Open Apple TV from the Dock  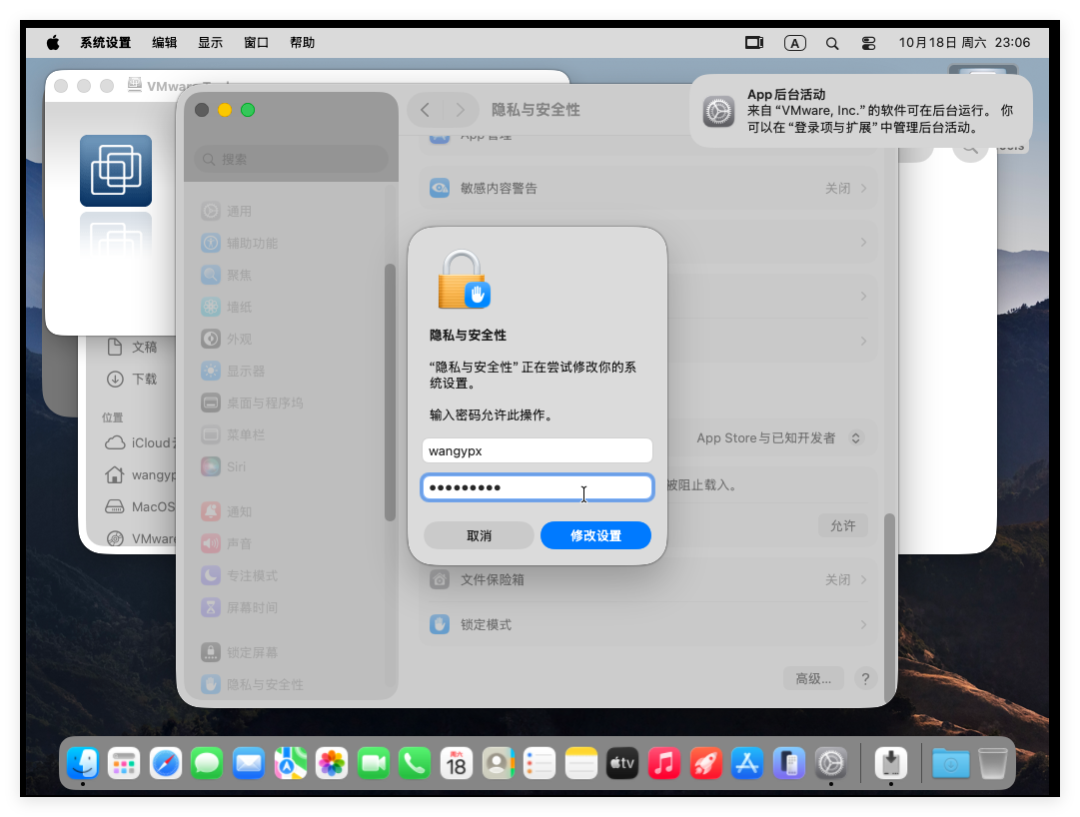pos(622,763)
